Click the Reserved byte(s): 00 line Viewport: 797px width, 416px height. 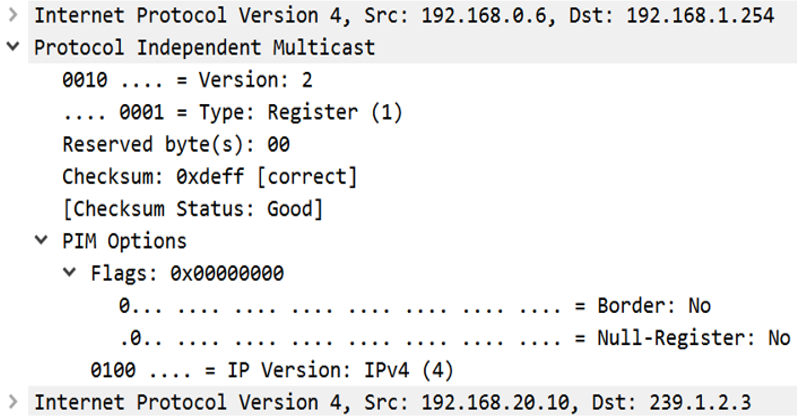175,145
